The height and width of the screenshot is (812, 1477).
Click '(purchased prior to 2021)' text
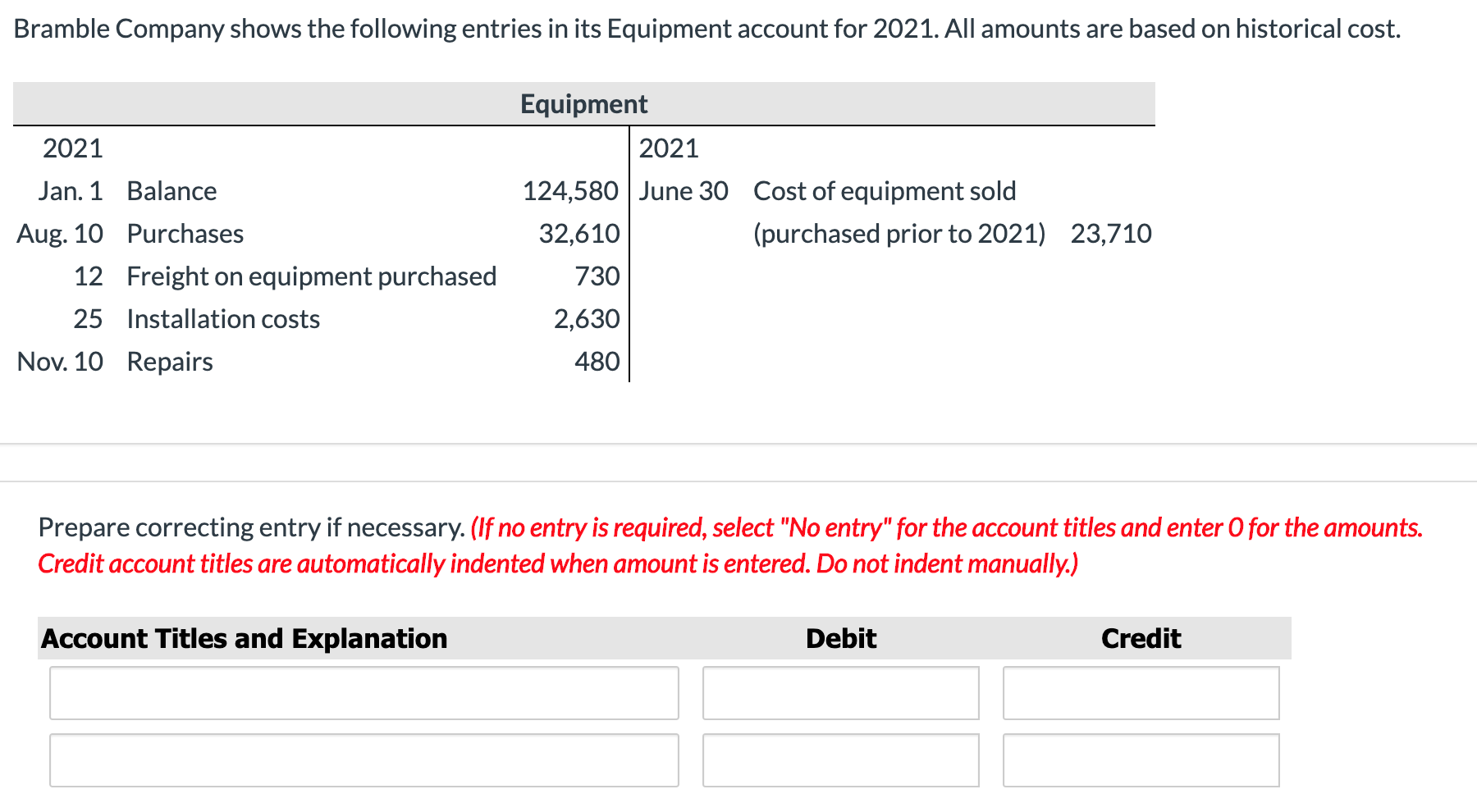click(x=899, y=234)
